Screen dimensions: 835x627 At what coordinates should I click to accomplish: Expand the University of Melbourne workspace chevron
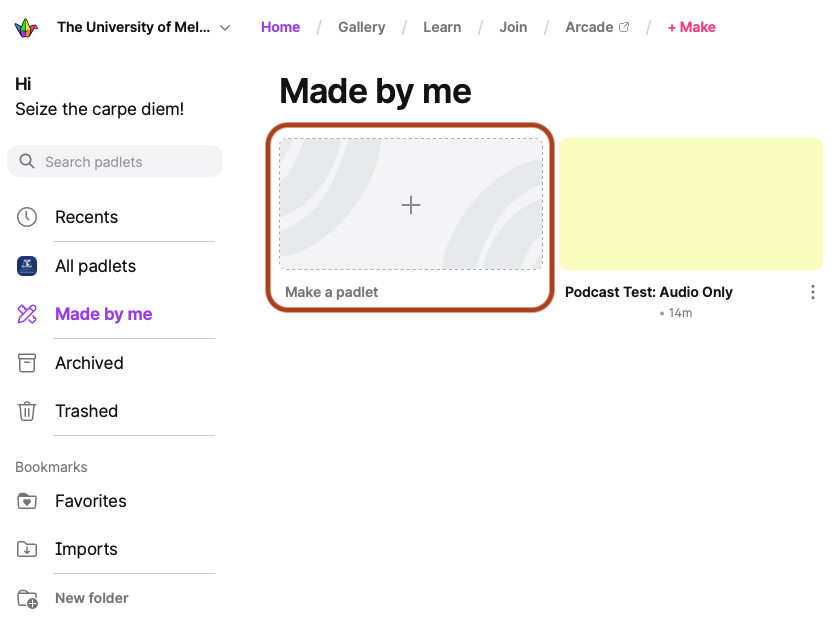[225, 28]
